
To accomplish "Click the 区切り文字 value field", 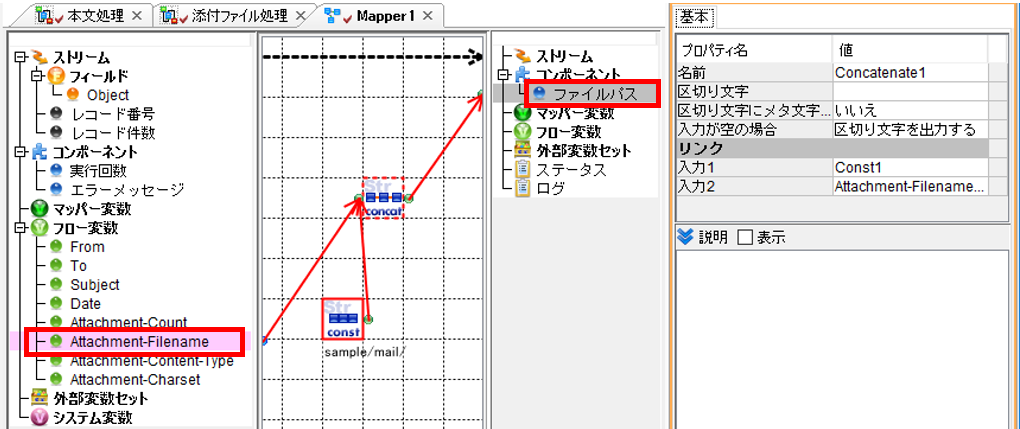I will click(x=909, y=91).
